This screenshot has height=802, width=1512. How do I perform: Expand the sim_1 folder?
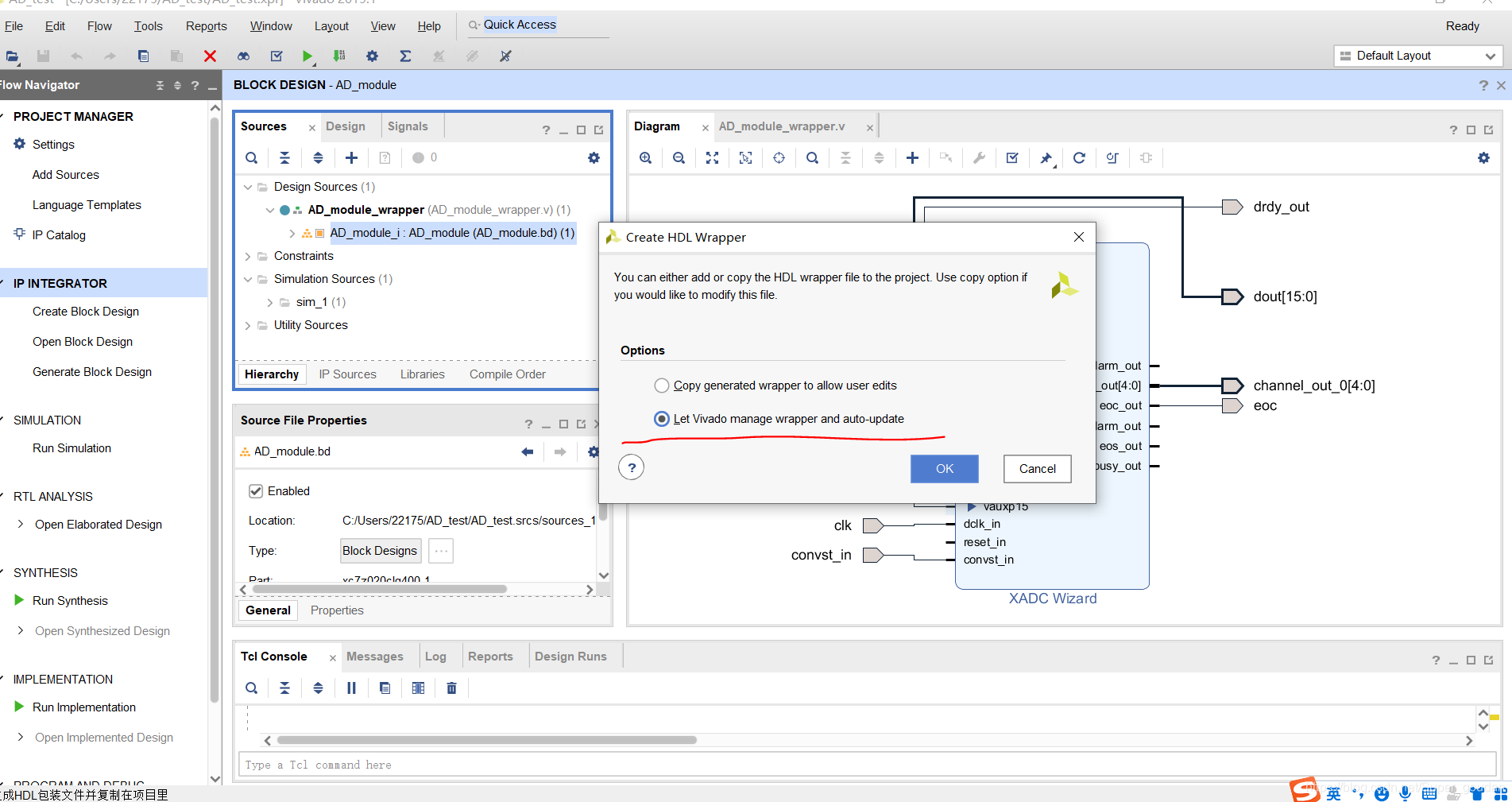[269, 302]
